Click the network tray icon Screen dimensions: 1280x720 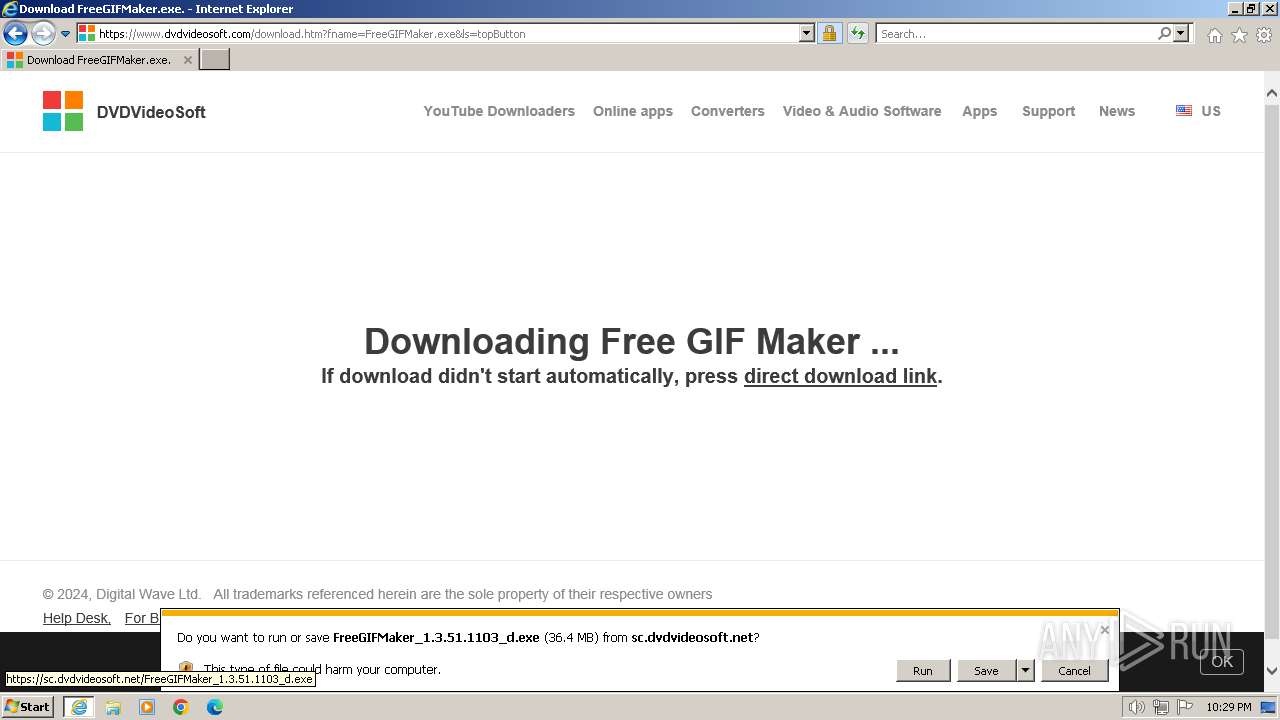[x=1161, y=707]
